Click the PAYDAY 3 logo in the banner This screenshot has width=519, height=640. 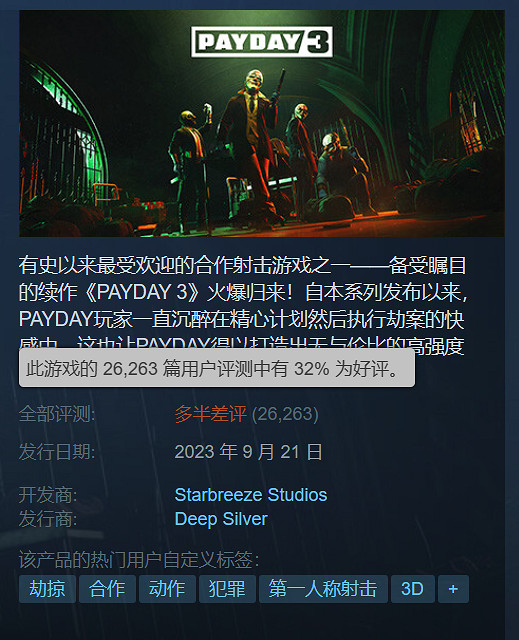tap(262, 42)
